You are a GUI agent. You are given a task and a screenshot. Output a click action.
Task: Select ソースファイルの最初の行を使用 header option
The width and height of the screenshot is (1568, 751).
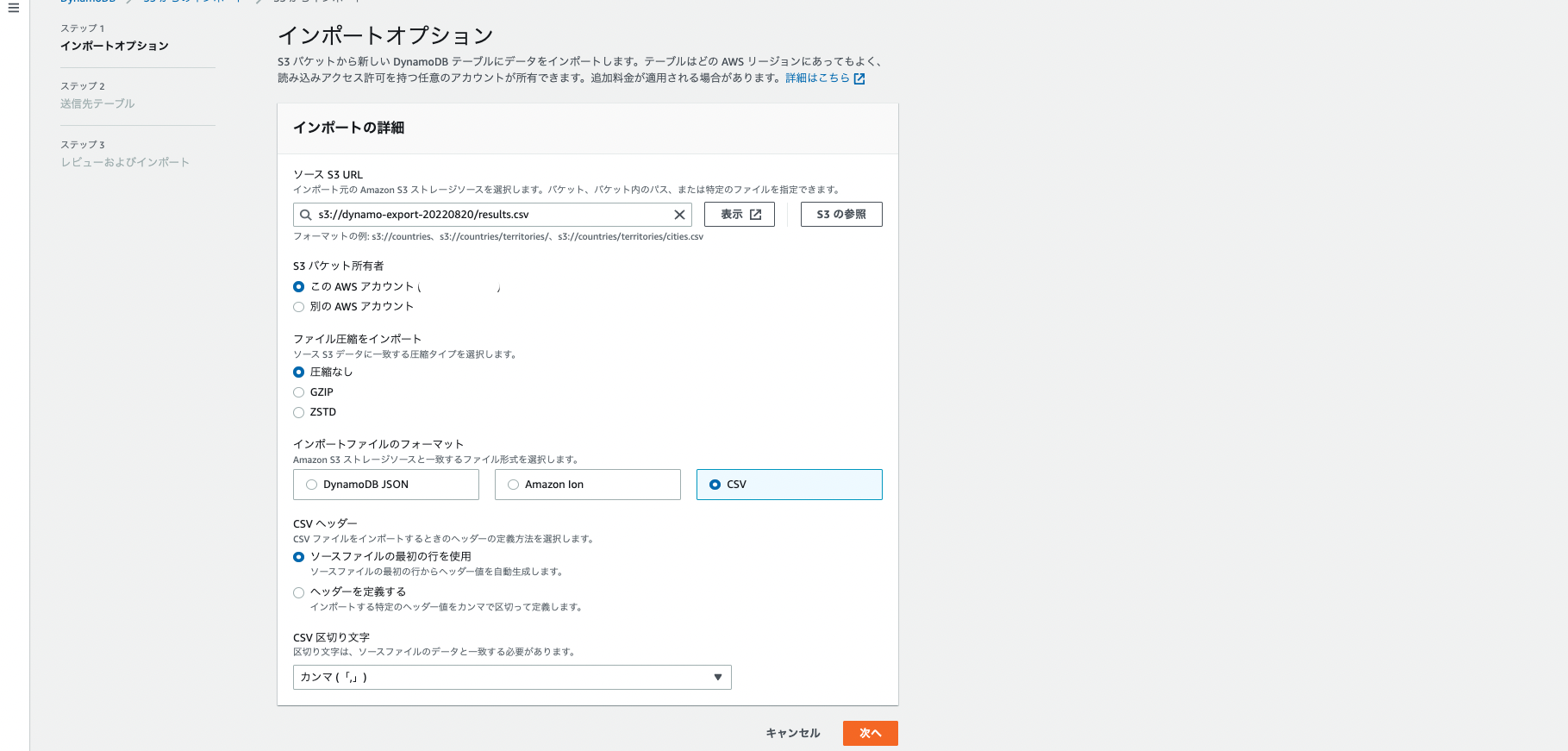tap(298, 557)
